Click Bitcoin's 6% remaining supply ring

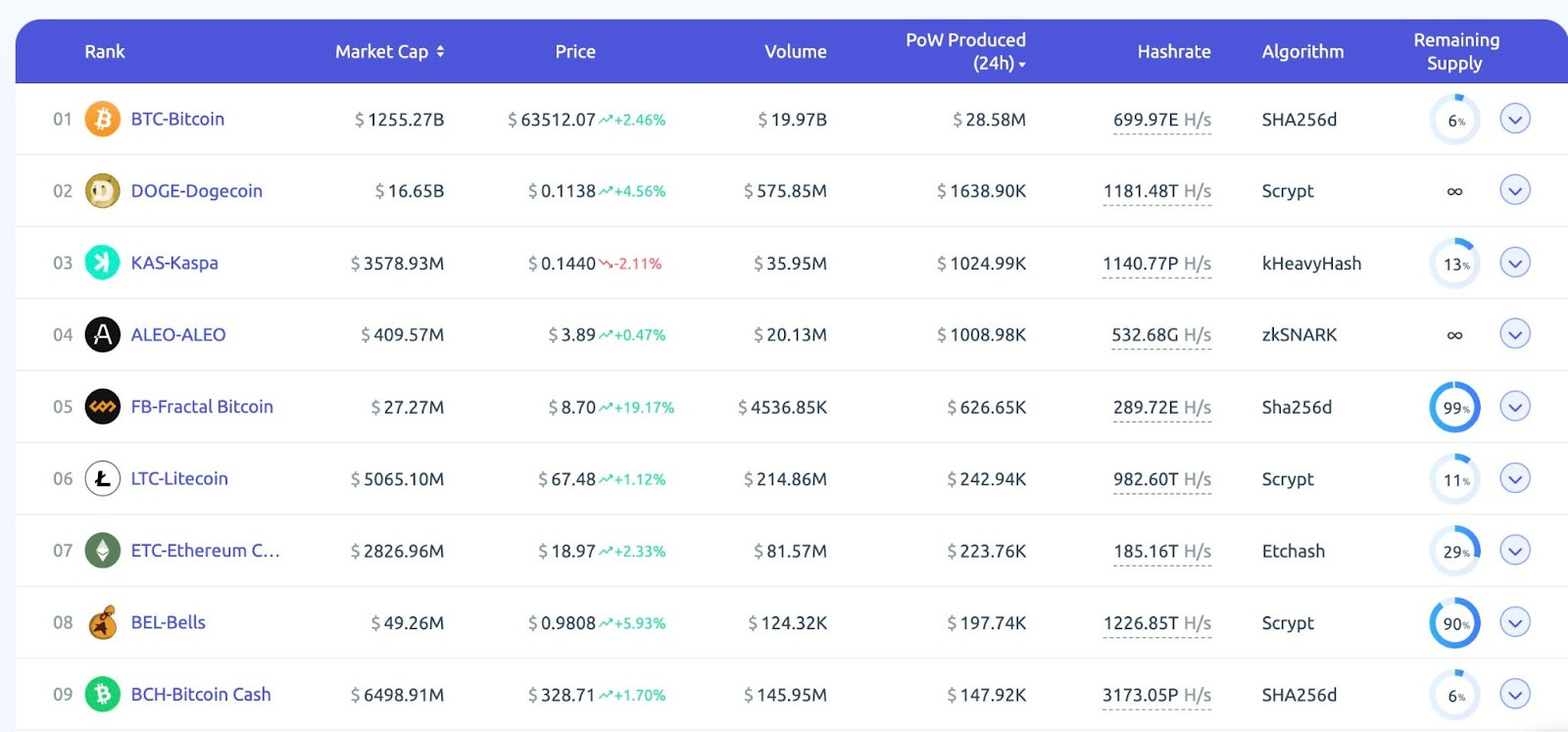pyautogui.click(x=1455, y=120)
